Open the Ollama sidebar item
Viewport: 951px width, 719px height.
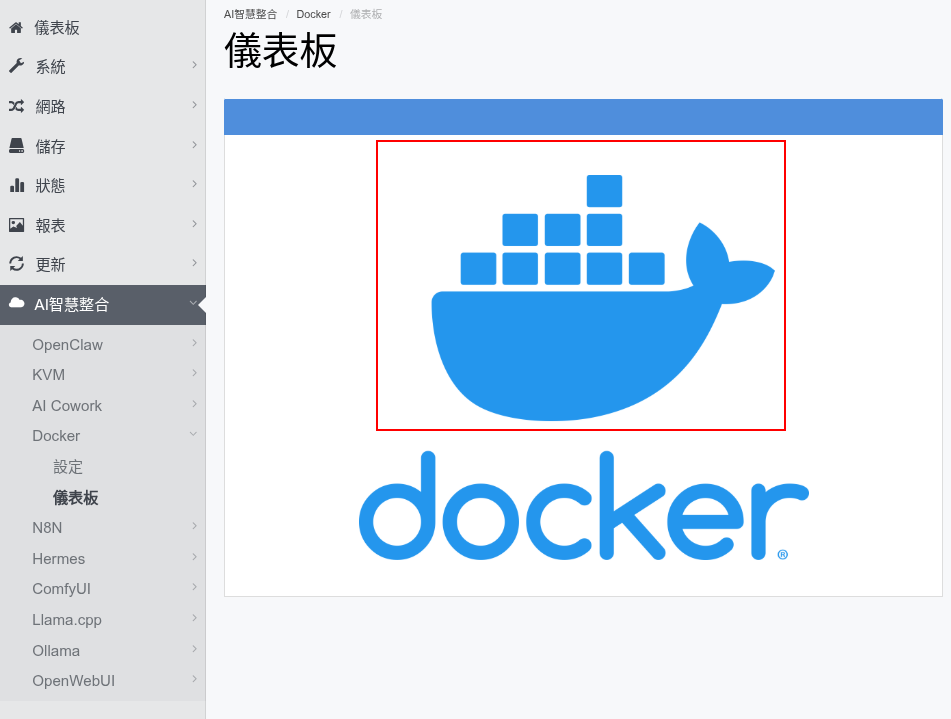[x=56, y=651]
